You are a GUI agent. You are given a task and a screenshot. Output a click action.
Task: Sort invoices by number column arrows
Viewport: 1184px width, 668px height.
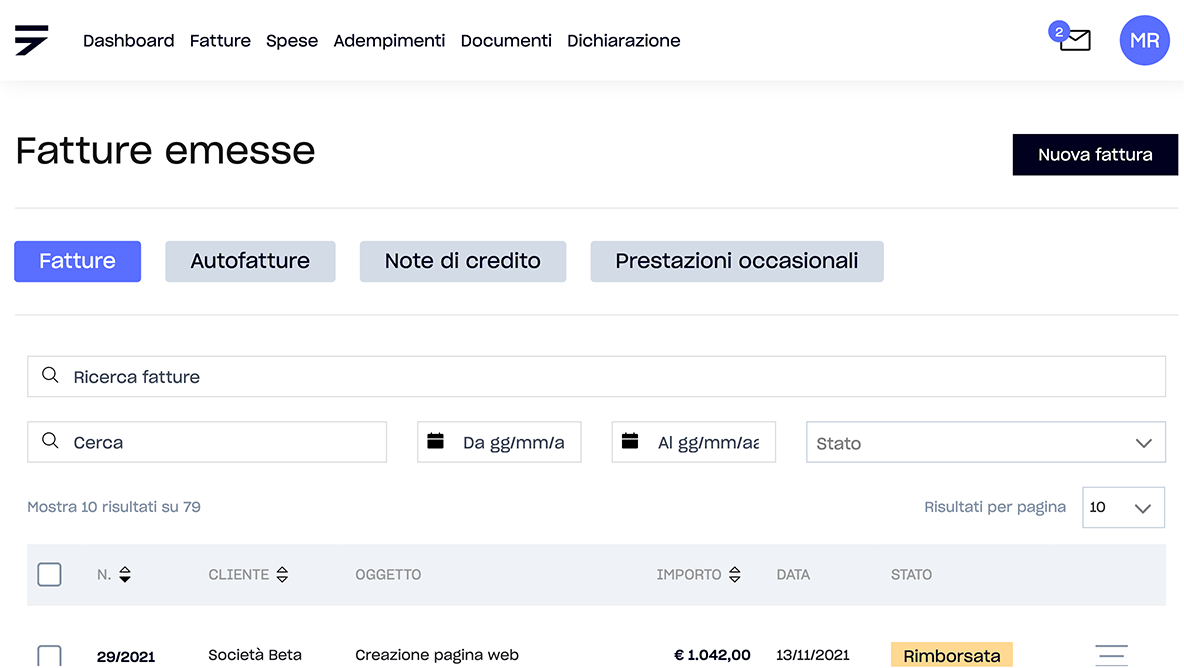click(125, 575)
